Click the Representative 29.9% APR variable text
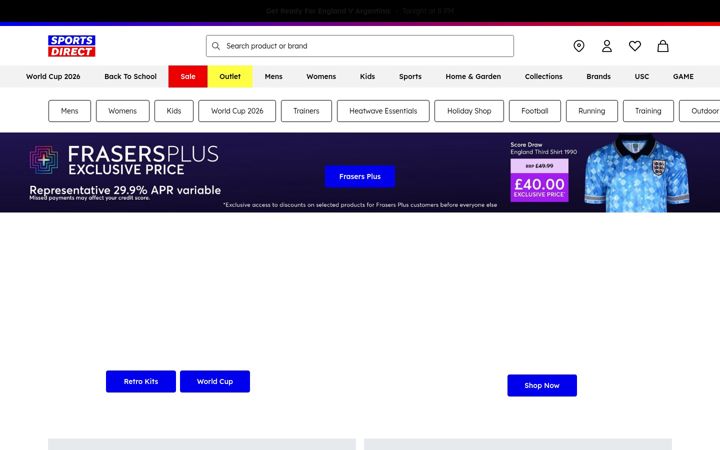 125,190
